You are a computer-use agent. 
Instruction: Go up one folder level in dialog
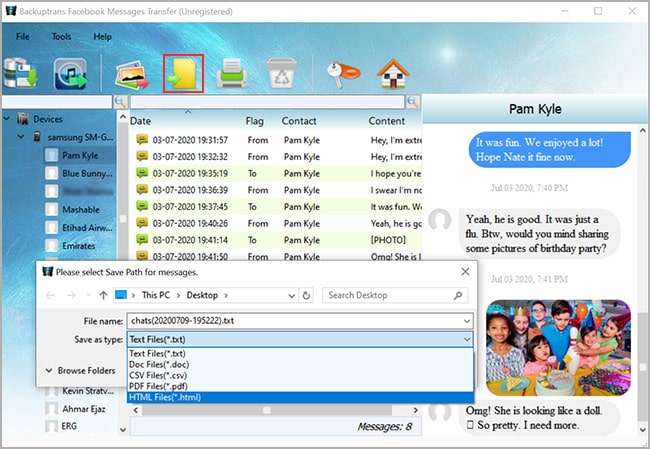104,295
